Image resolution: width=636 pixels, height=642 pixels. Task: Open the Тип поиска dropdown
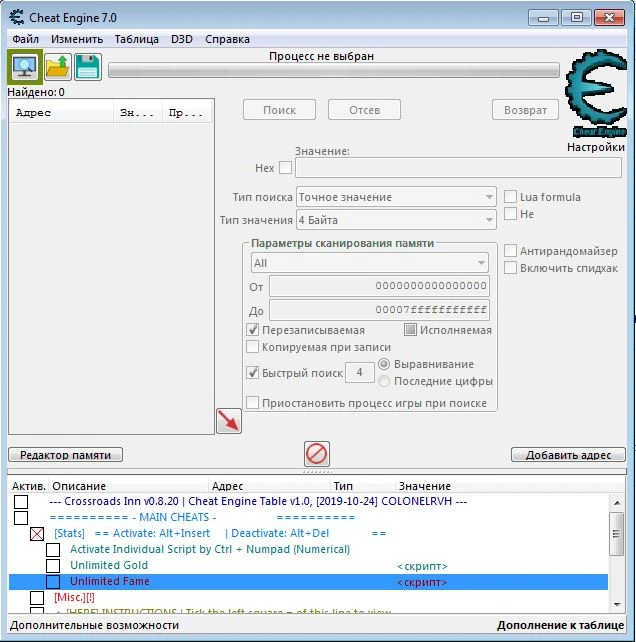[x=396, y=197]
